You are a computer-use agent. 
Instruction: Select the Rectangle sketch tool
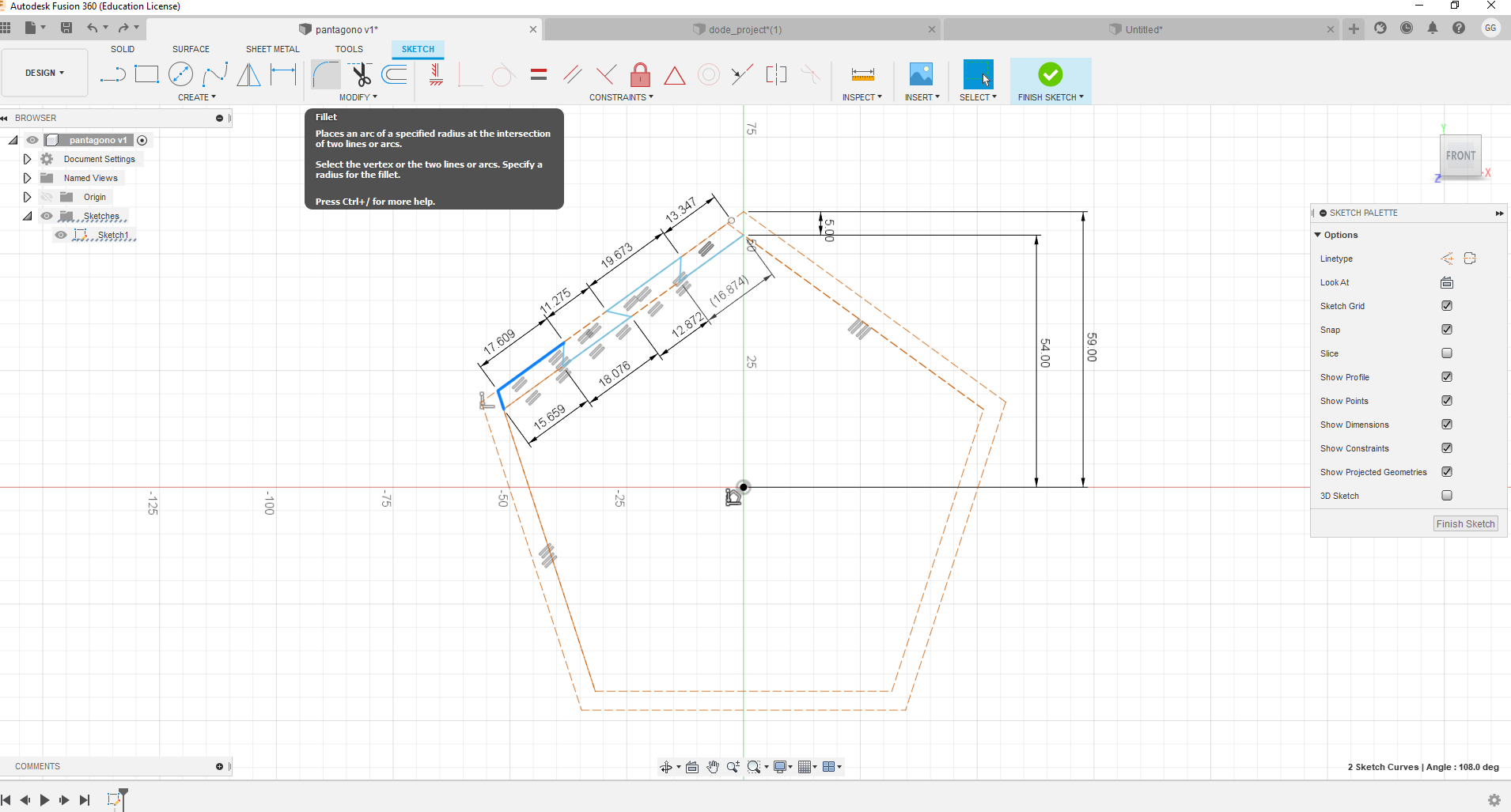[146, 74]
